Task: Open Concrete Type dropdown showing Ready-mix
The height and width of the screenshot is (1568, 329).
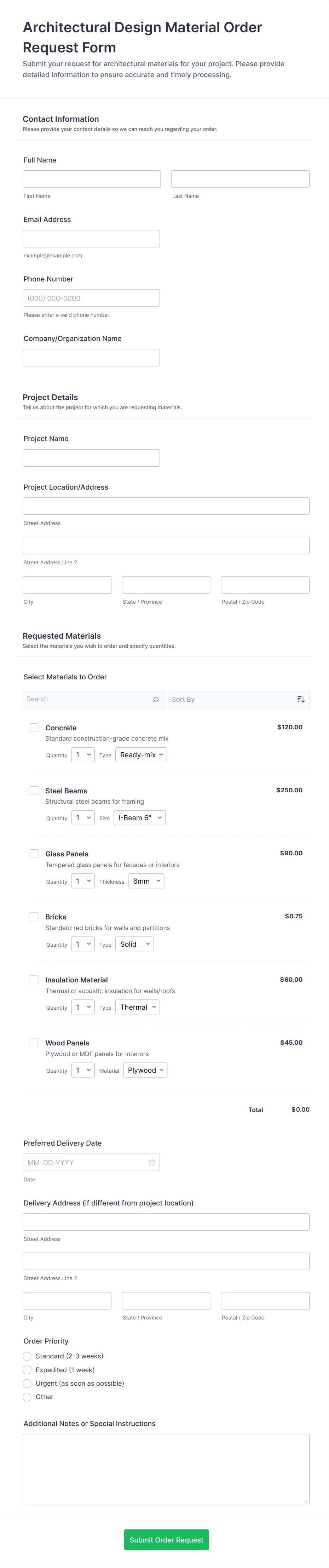Action: click(141, 755)
